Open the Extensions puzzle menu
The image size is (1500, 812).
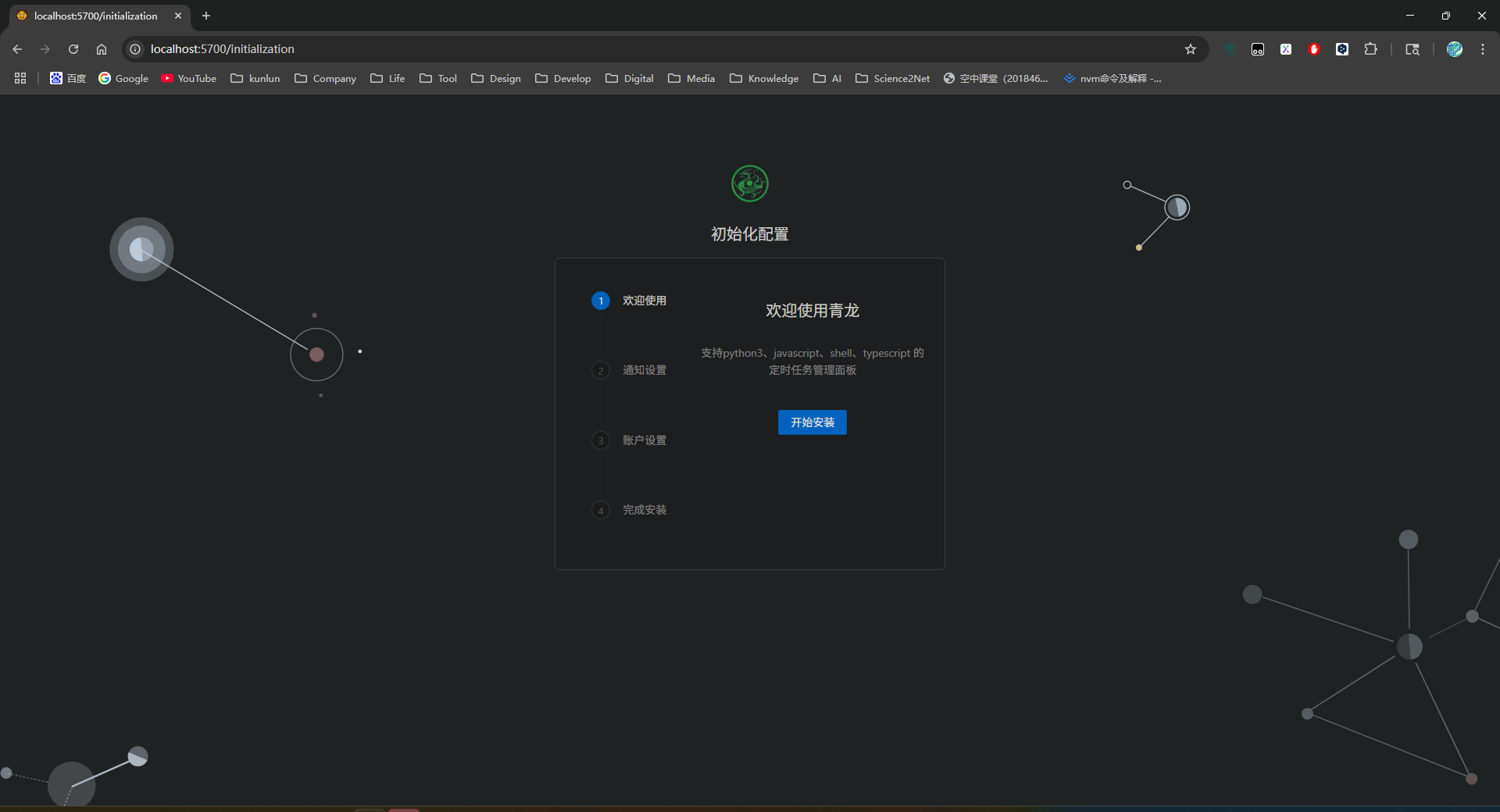pyautogui.click(x=1370, y=49)
